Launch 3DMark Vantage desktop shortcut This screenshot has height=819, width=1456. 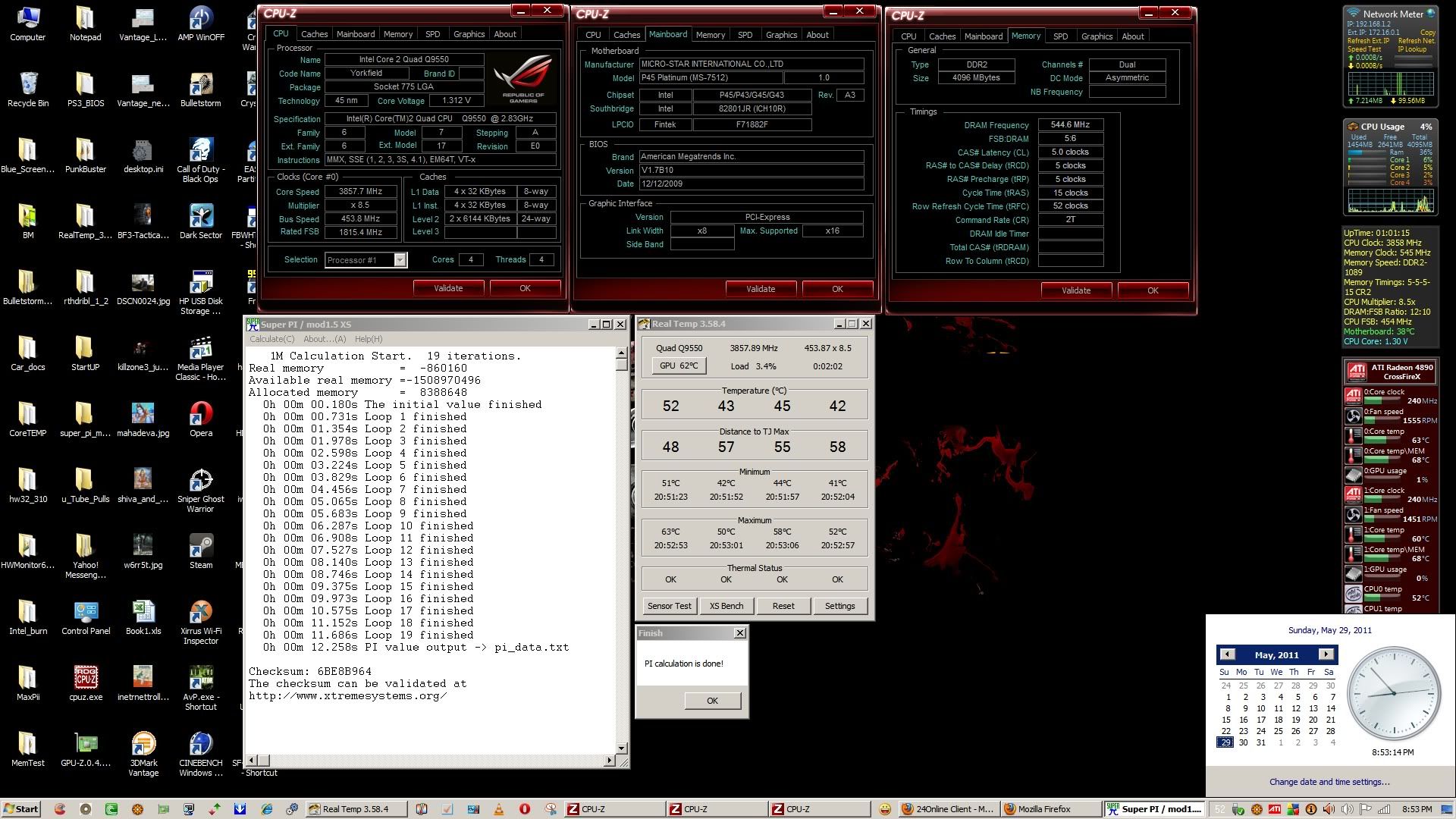coord(143,755)
